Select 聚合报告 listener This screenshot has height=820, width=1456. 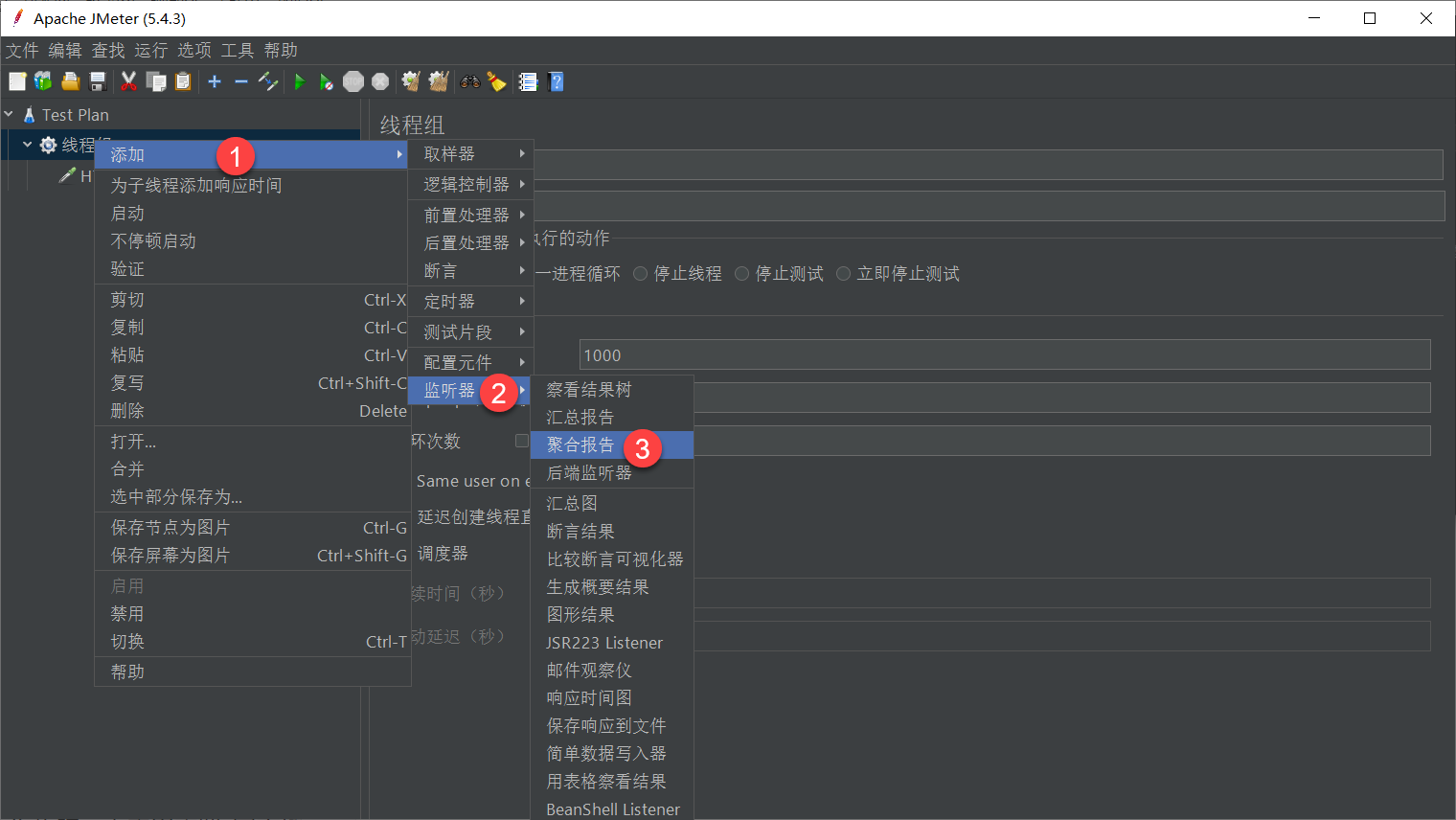[612, 445]
